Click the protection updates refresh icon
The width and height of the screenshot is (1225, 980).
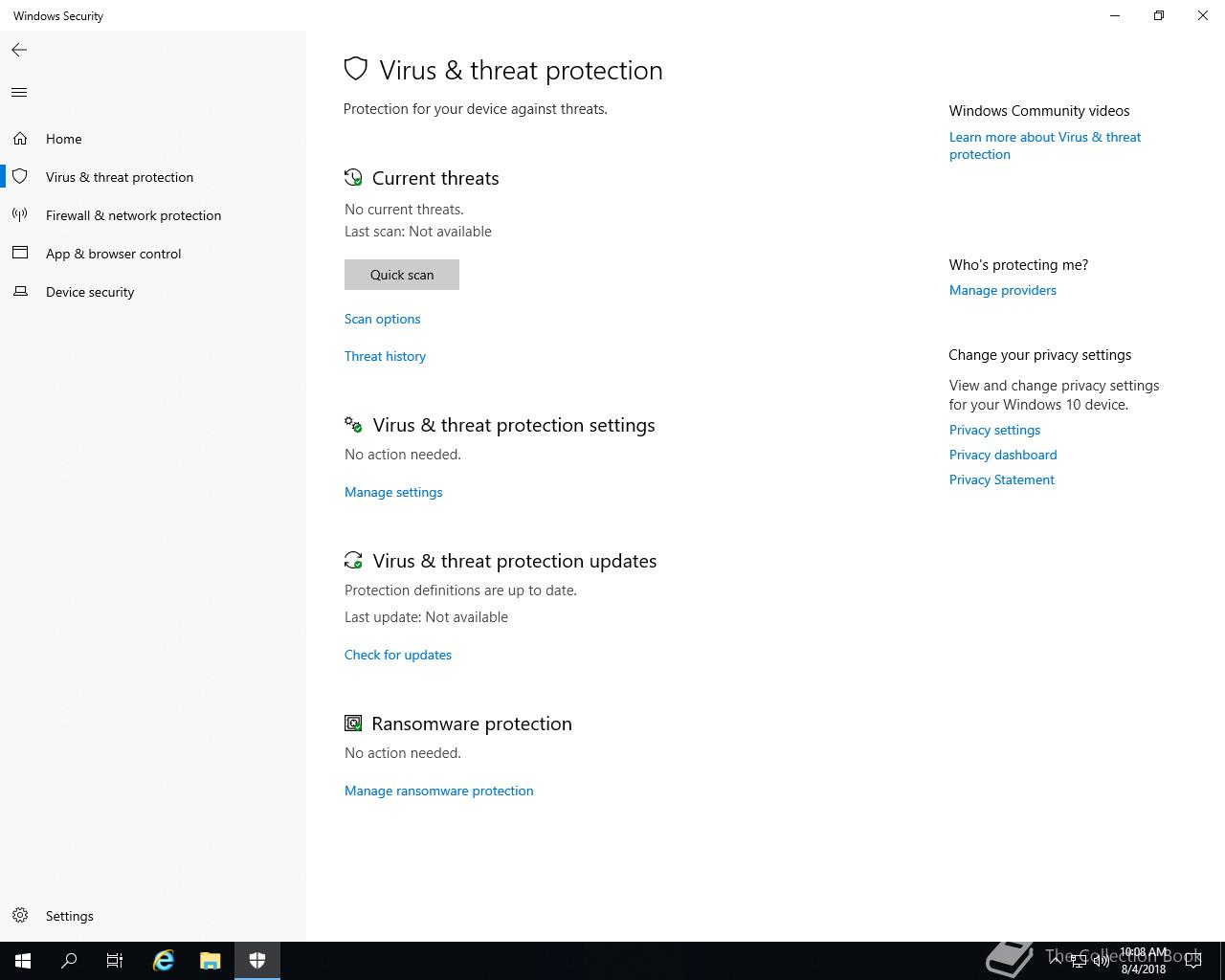point(353,560)
